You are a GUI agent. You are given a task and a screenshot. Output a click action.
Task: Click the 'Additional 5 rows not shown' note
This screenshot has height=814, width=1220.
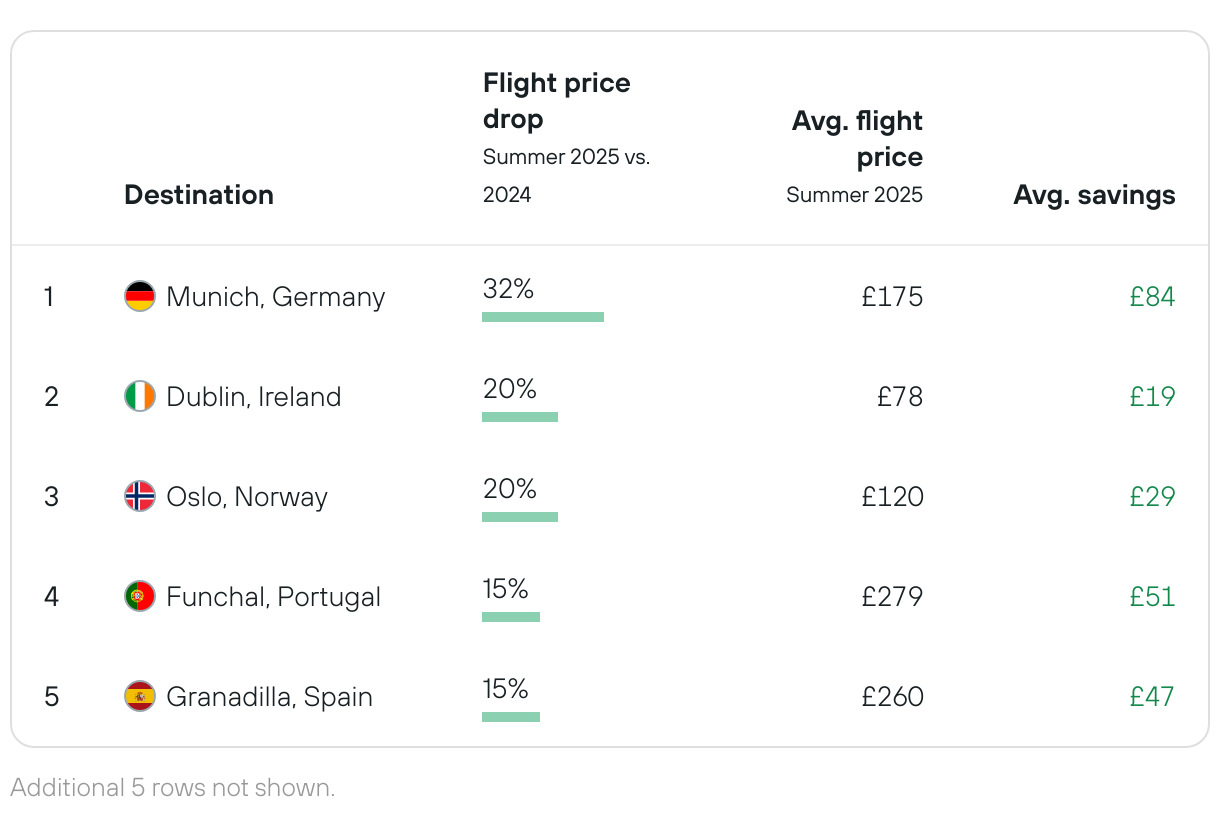pos(173,788)
